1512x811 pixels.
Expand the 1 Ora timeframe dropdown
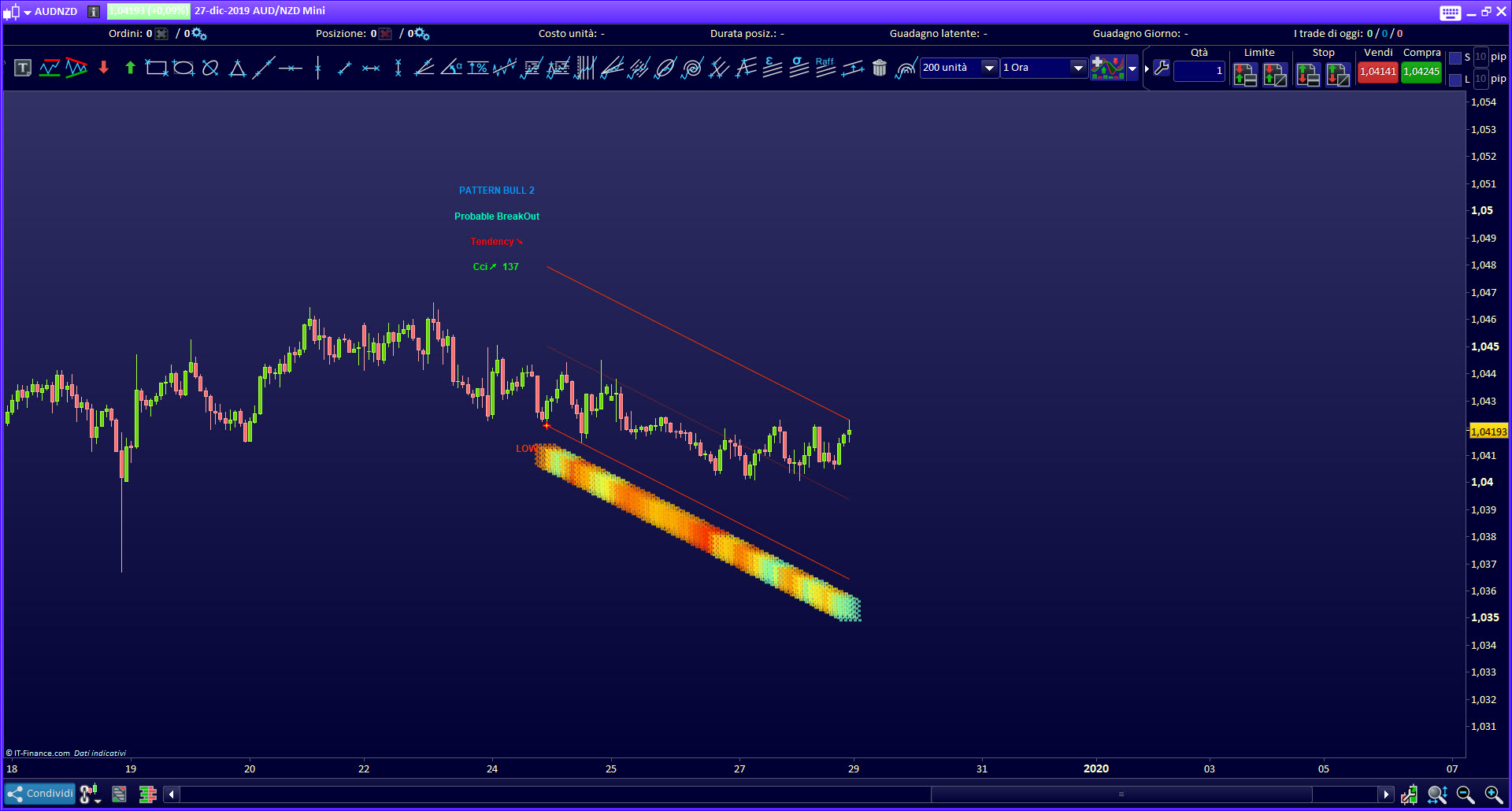pyautogui.click(x=1078, y=69)
